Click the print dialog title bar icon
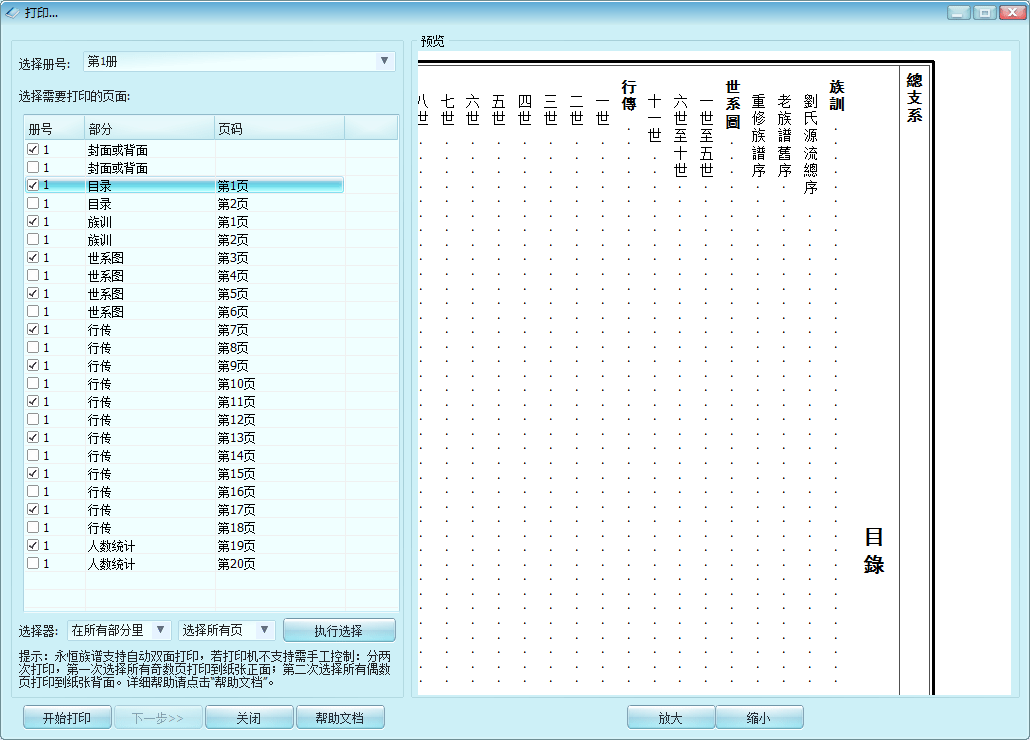The width and height of the screenshot is (1030, 740). click(x=12, y=12)
